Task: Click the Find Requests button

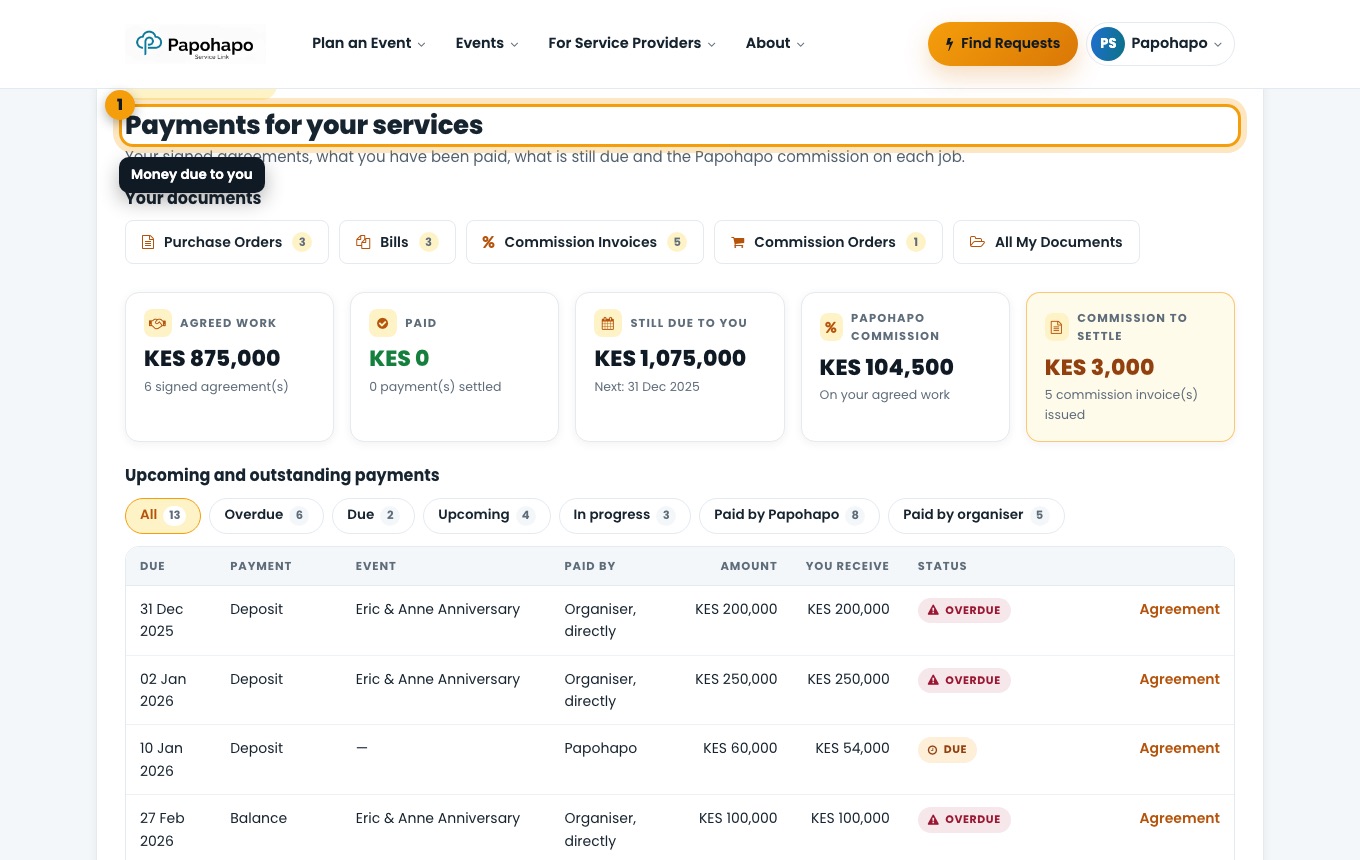Action: 1003,44
